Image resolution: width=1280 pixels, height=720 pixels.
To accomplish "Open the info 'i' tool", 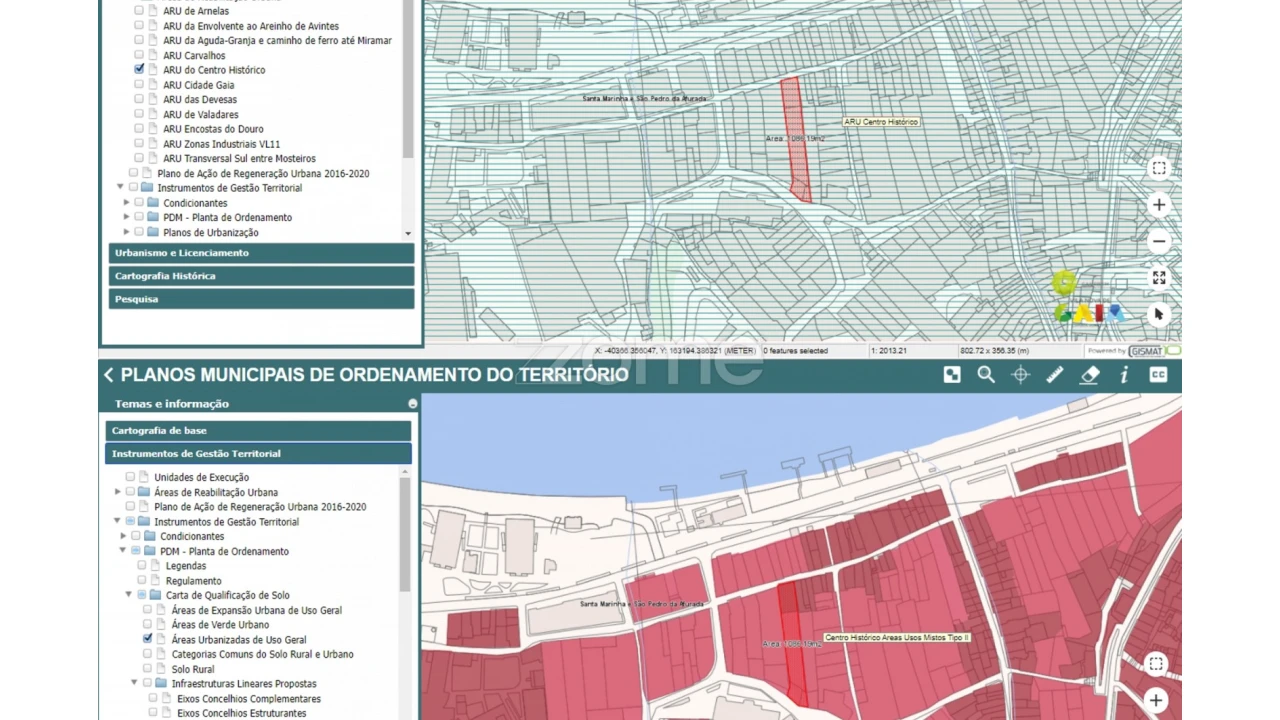I will click(1124, 375).
